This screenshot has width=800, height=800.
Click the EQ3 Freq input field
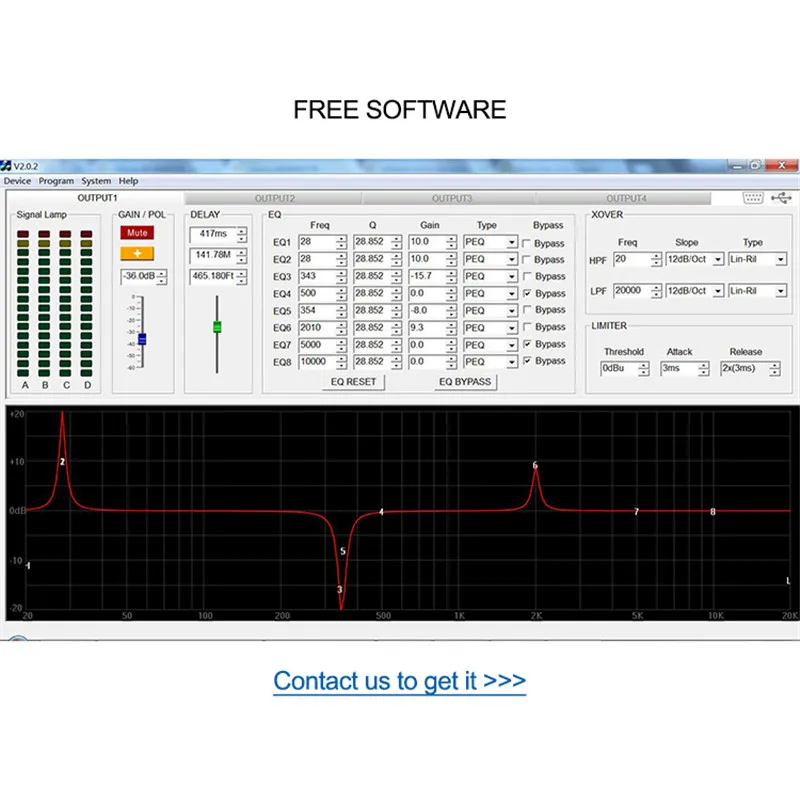pyautogui.click(x=317, y=277)
